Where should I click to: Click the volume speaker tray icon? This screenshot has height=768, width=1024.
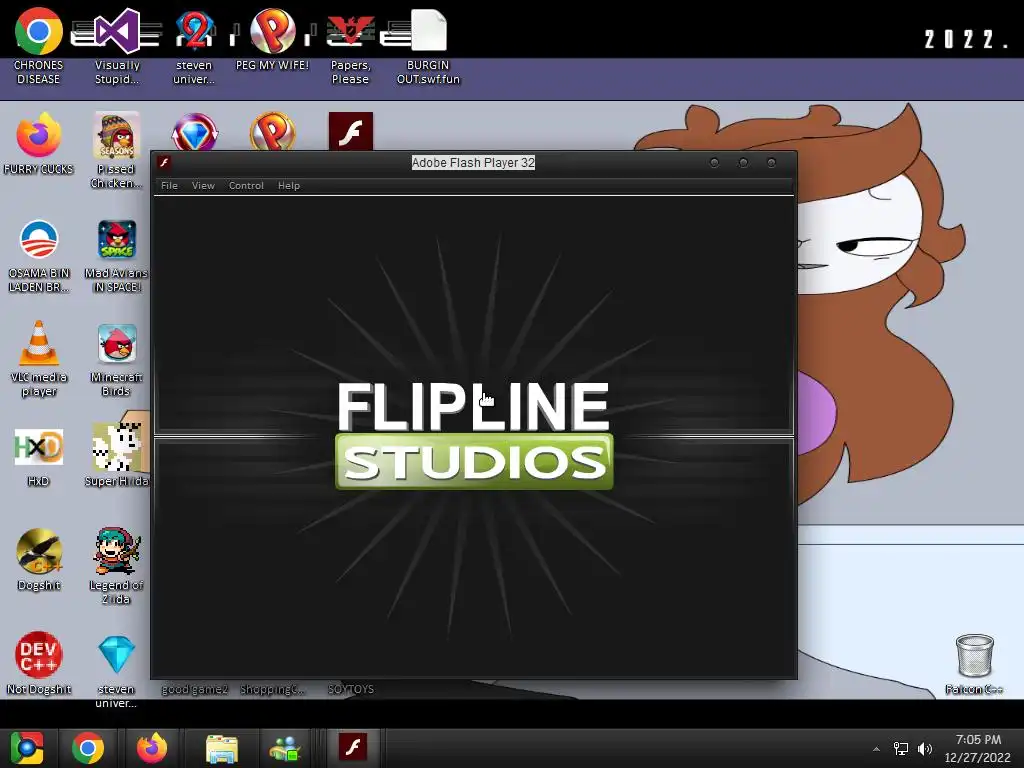coord(925,748)
